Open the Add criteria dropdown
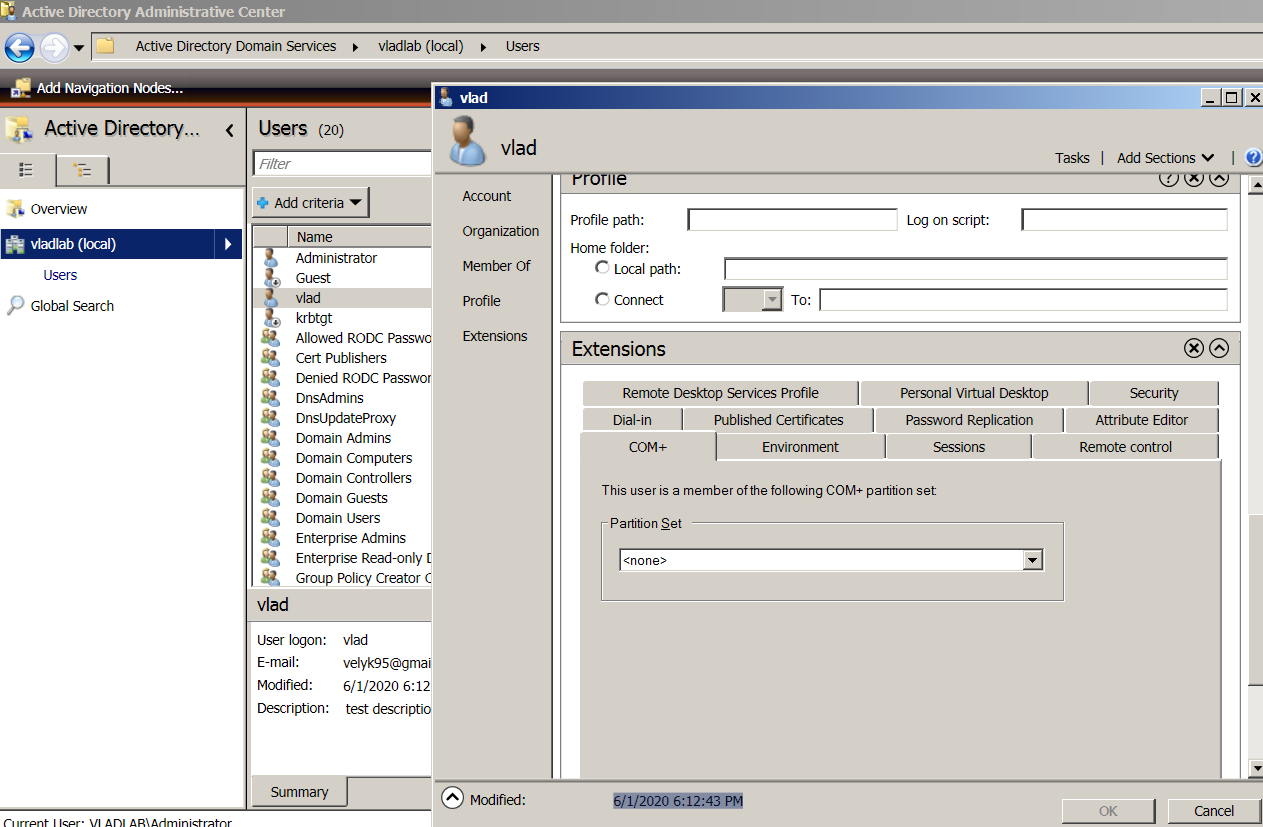This screenshot has width=1263, height=827. click(x=311, y=203)
